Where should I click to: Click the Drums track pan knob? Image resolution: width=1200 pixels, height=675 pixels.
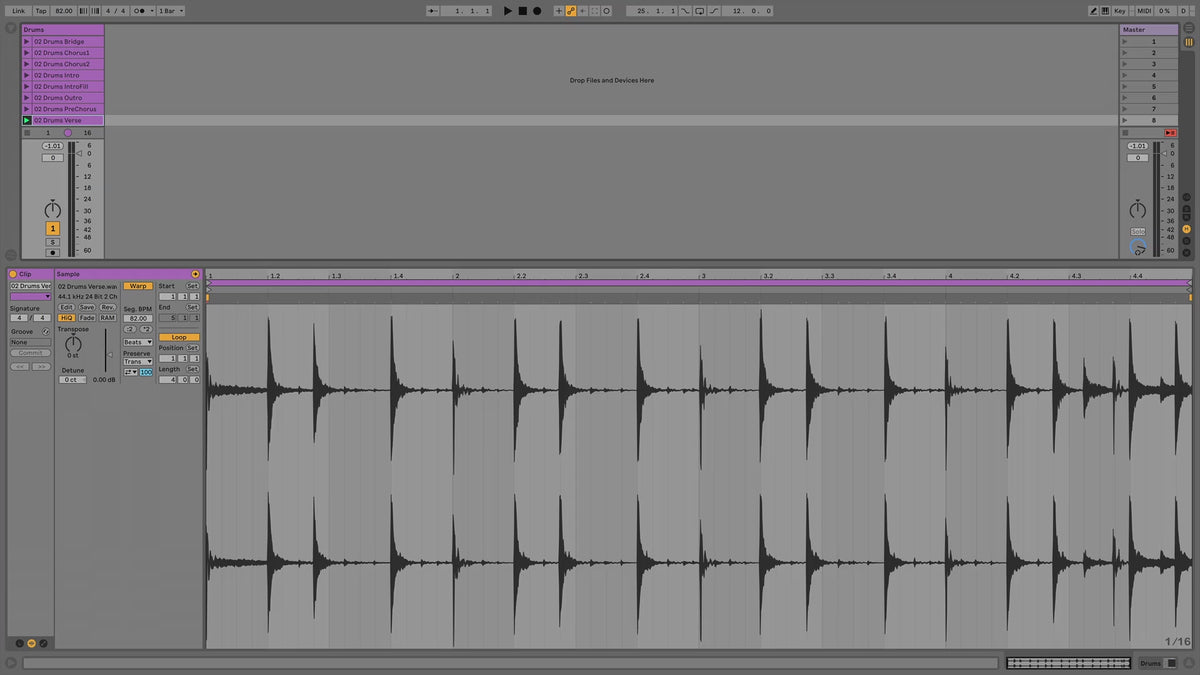point(53,210)
